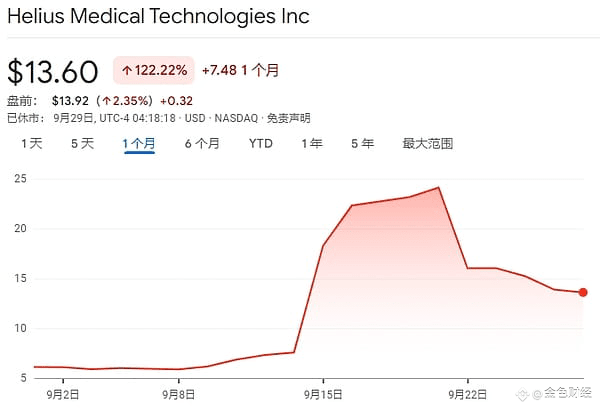Switch to the 5天 range tab
This screenshot has width=600, height=411.
82,144
